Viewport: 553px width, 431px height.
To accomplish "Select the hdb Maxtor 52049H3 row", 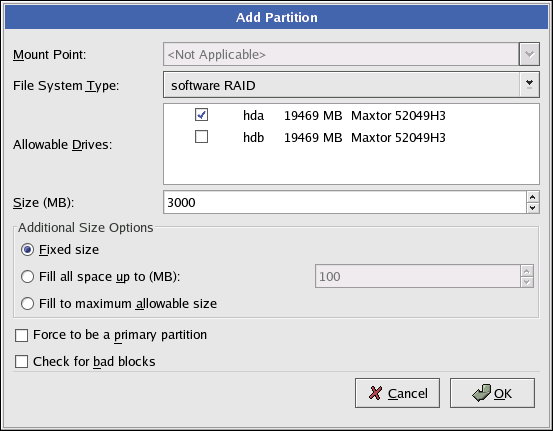I will click(351, 137).
